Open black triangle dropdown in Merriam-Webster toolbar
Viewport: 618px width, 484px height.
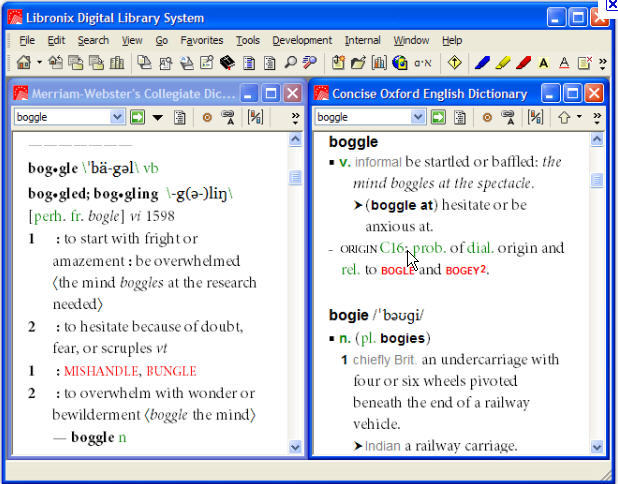click(158, 117)
